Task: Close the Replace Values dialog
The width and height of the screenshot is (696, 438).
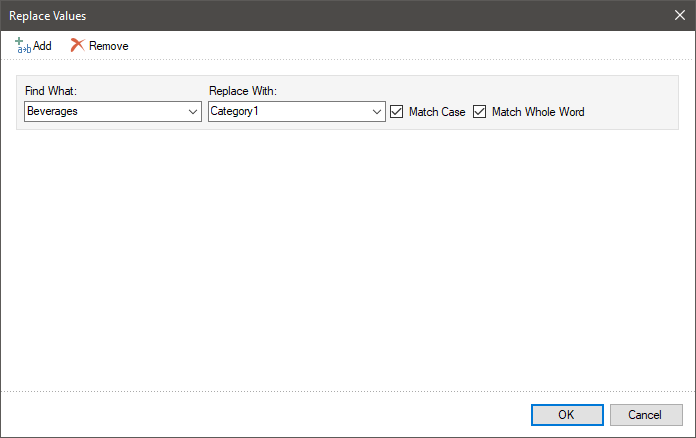Action: (679, 15)
